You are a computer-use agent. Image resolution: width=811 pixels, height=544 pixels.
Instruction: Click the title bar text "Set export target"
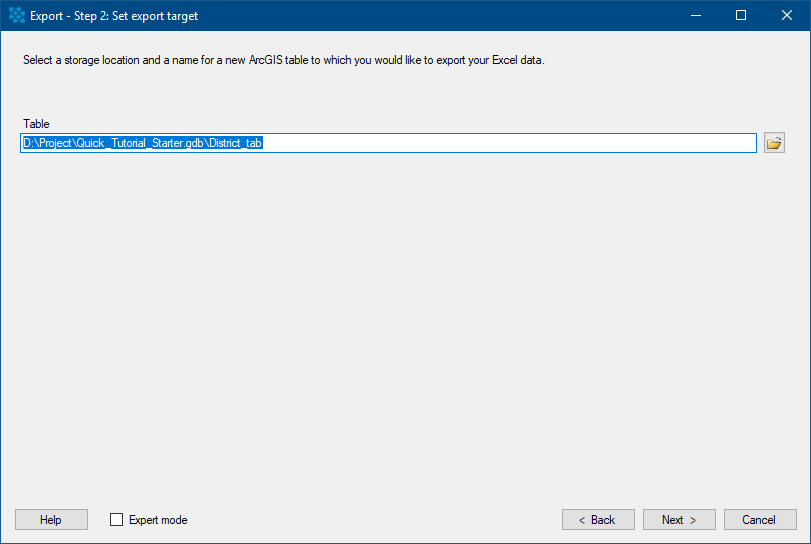(x=155, y=16)
